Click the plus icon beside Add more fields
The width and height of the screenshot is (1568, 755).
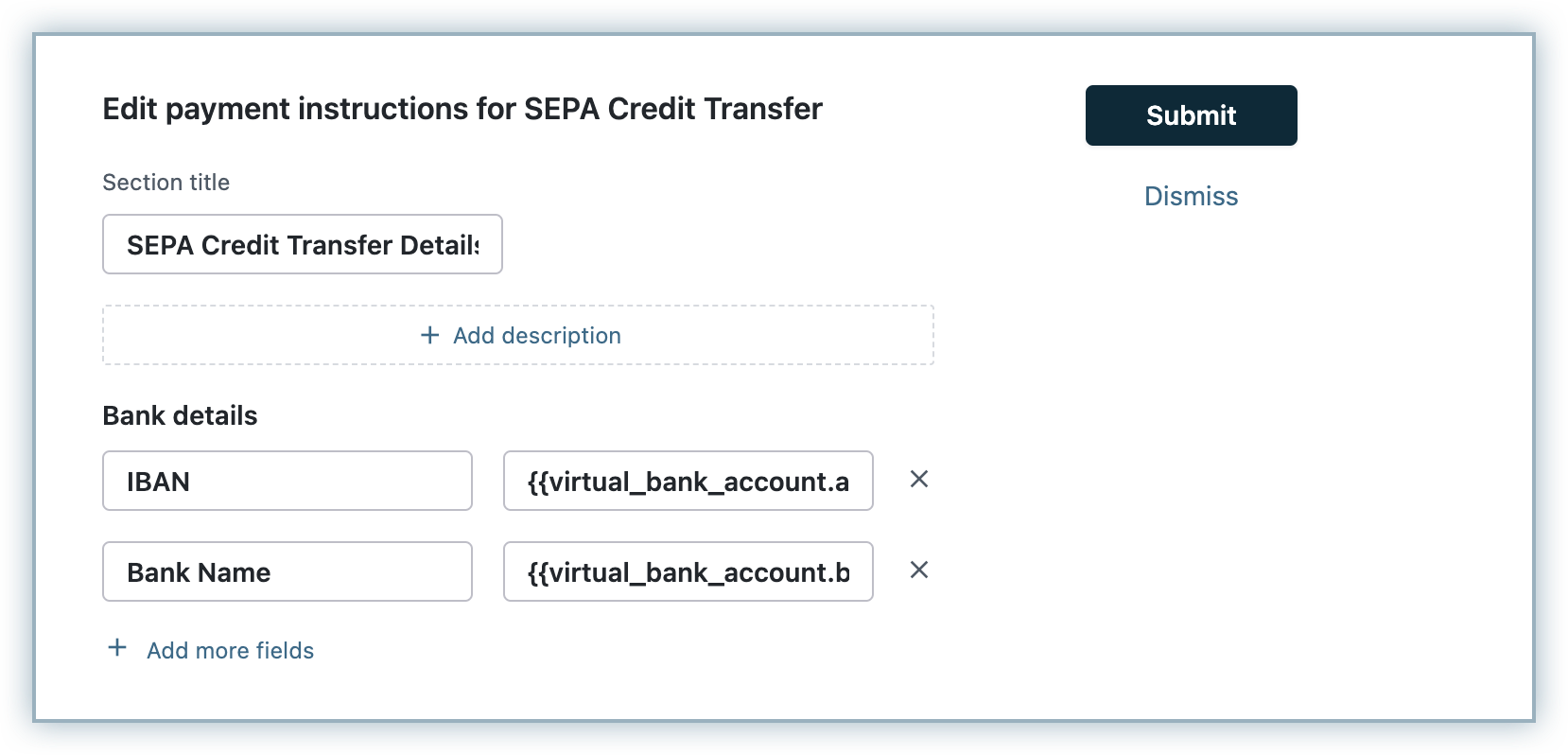pyautogui.click(x=117, y=648)
